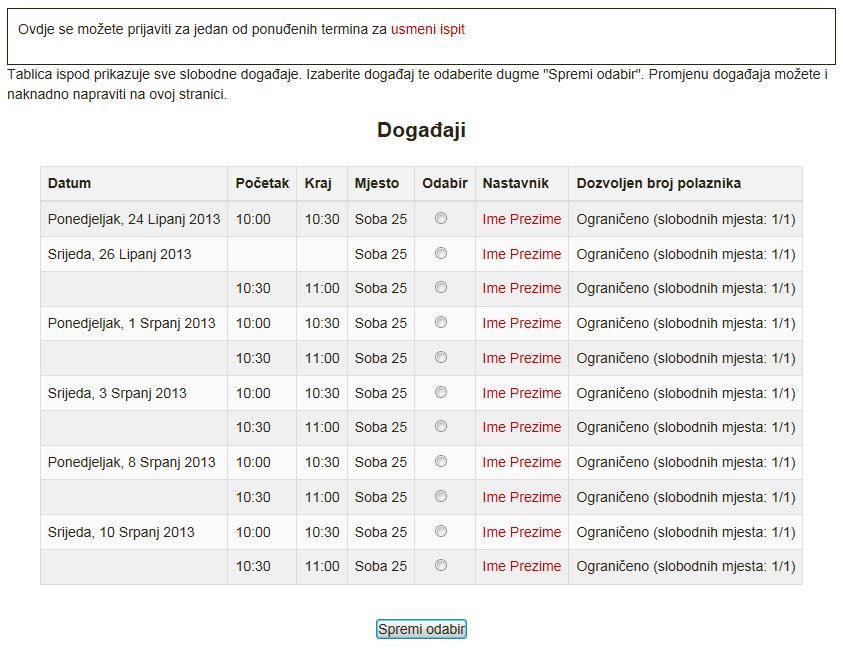The image size is (843, 648).
Task: Click 'Soba 25' in the Ponedjeljak, 8 Srpanj row
Action: coord(381,462)
